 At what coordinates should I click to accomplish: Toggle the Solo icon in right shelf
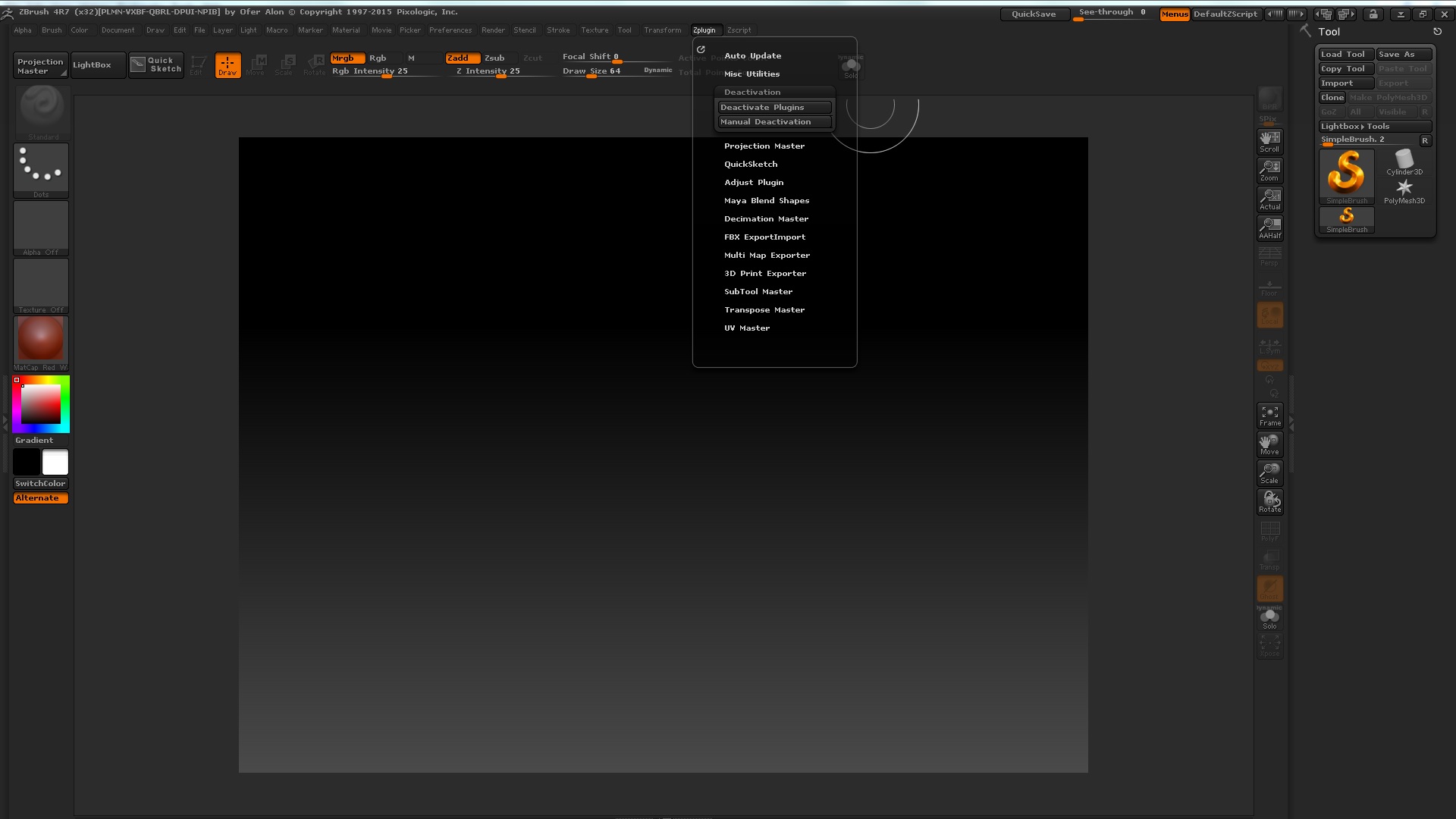[x=1269, y=618]
